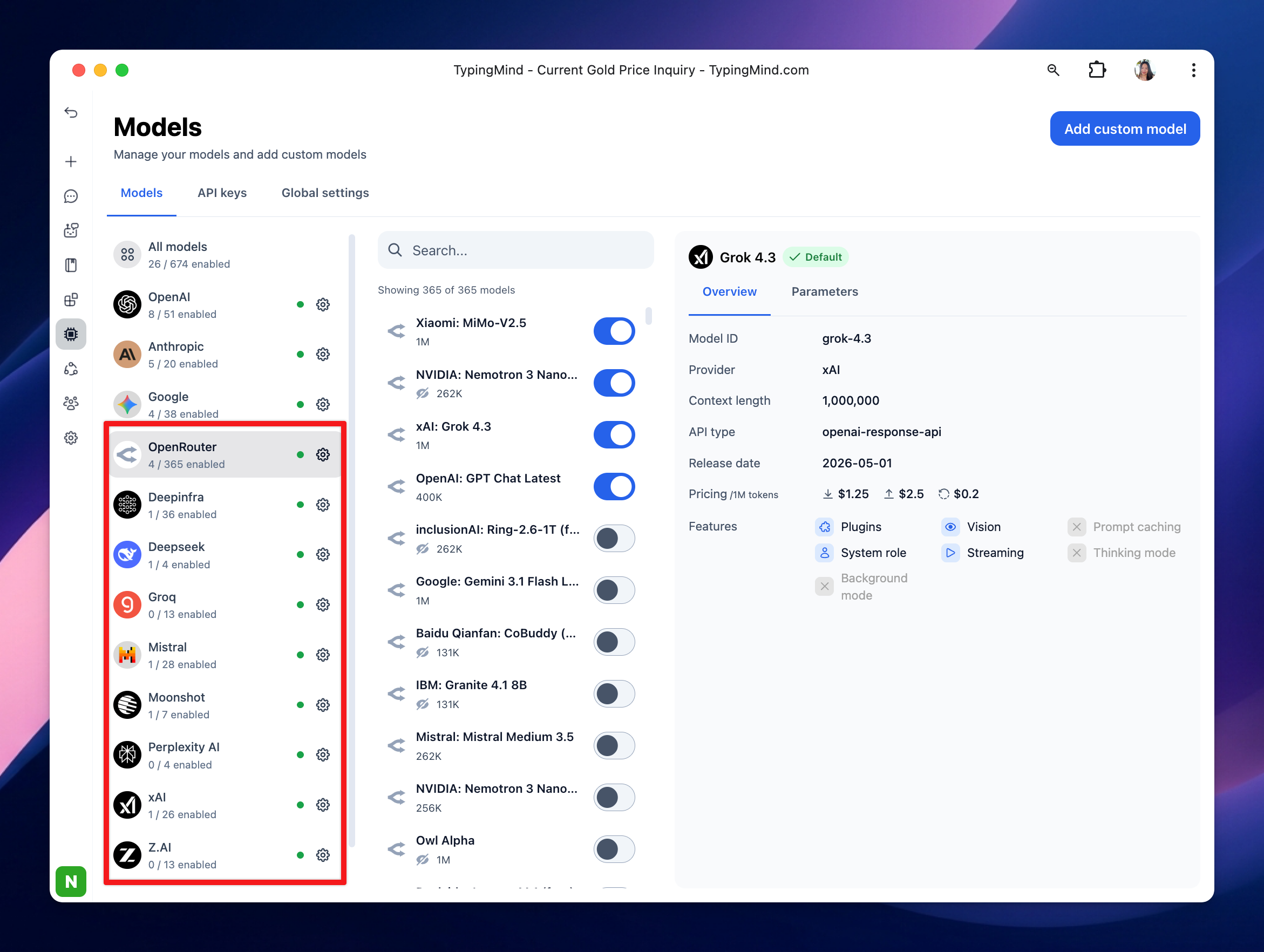Open the profile avatar photo
This screenshot has width=1264, height=952.
1145,70
